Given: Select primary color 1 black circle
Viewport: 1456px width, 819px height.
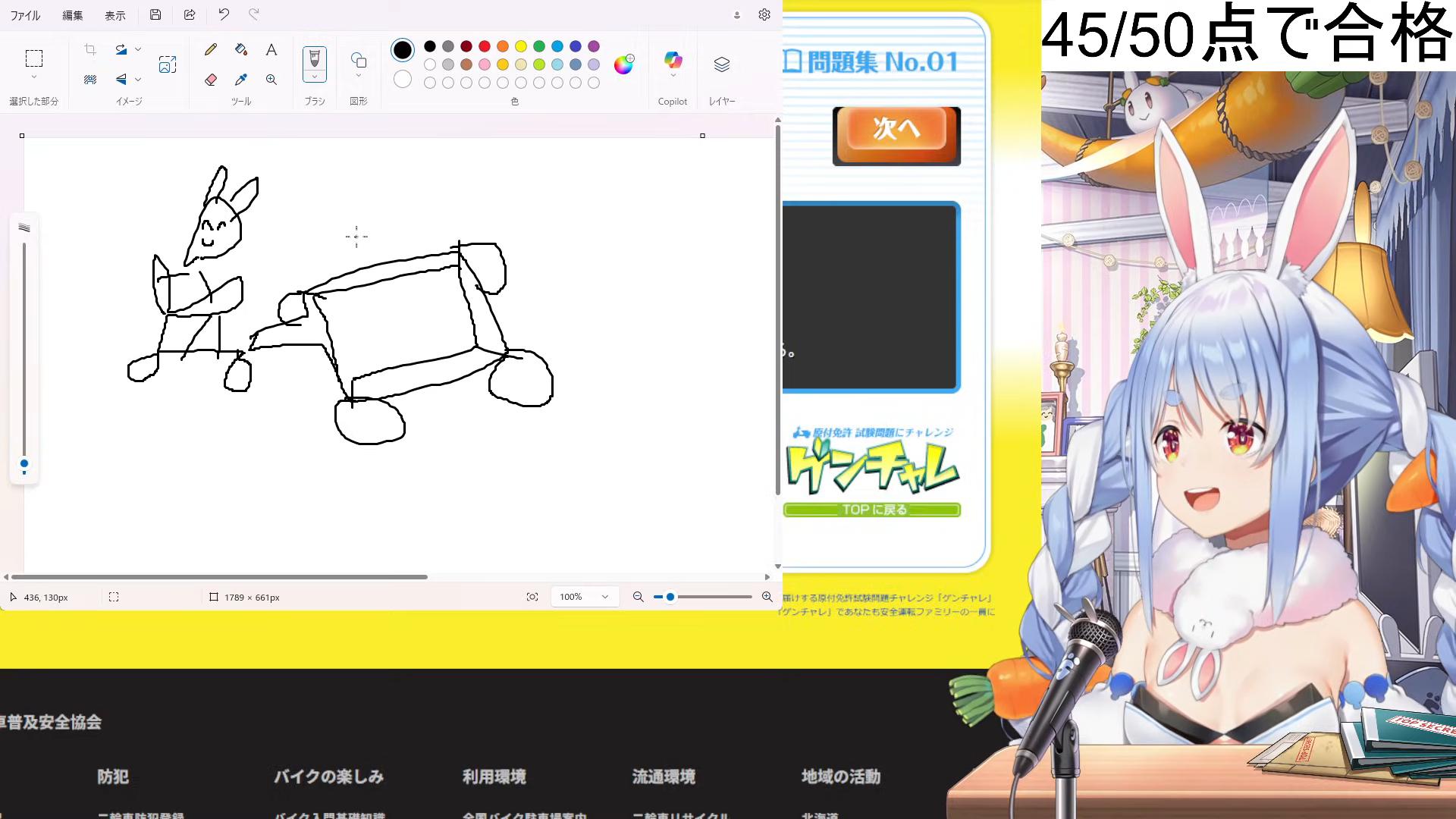Looking at the screenshot, I should pyautogui.click(x=403, y=50).
